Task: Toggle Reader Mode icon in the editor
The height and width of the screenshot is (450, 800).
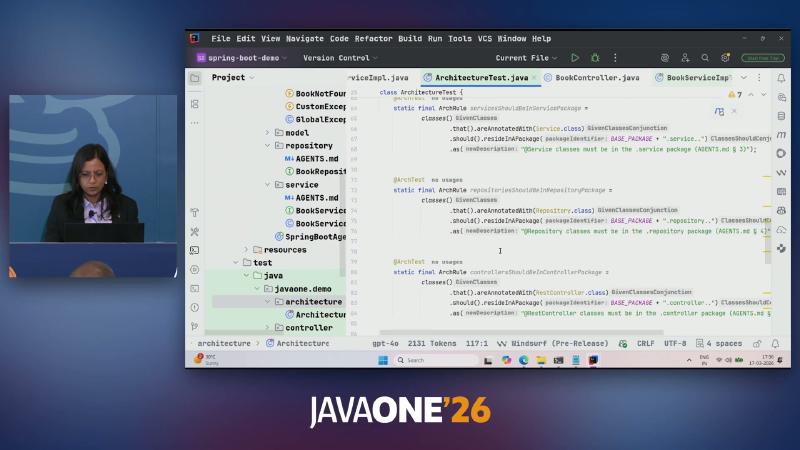Action: [719, 111]
